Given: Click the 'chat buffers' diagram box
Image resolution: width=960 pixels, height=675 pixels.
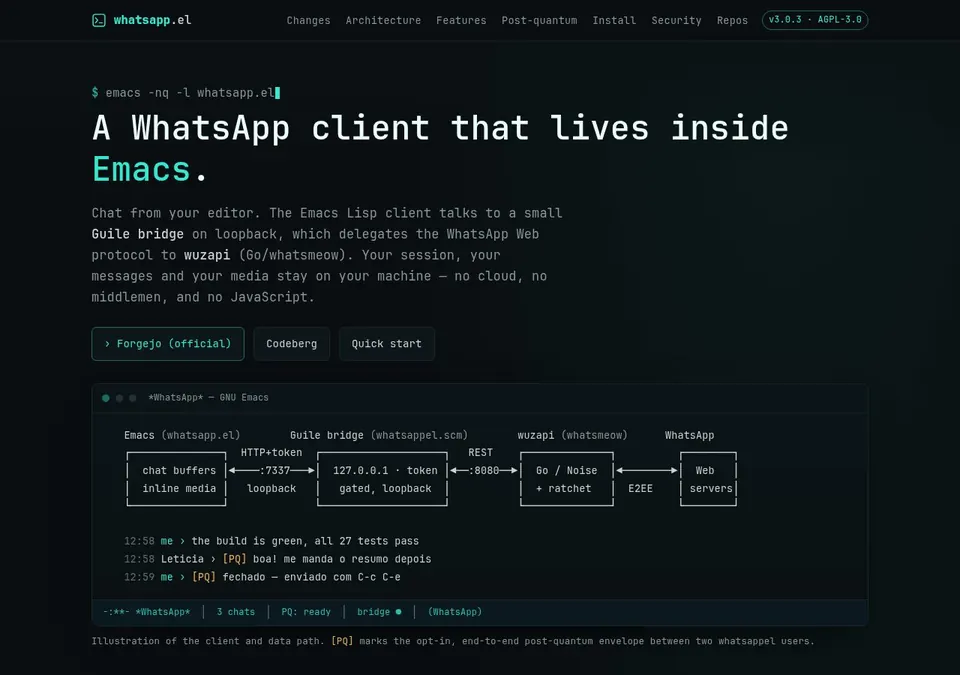Looking at the screenshot, I should tap(176, 479).
